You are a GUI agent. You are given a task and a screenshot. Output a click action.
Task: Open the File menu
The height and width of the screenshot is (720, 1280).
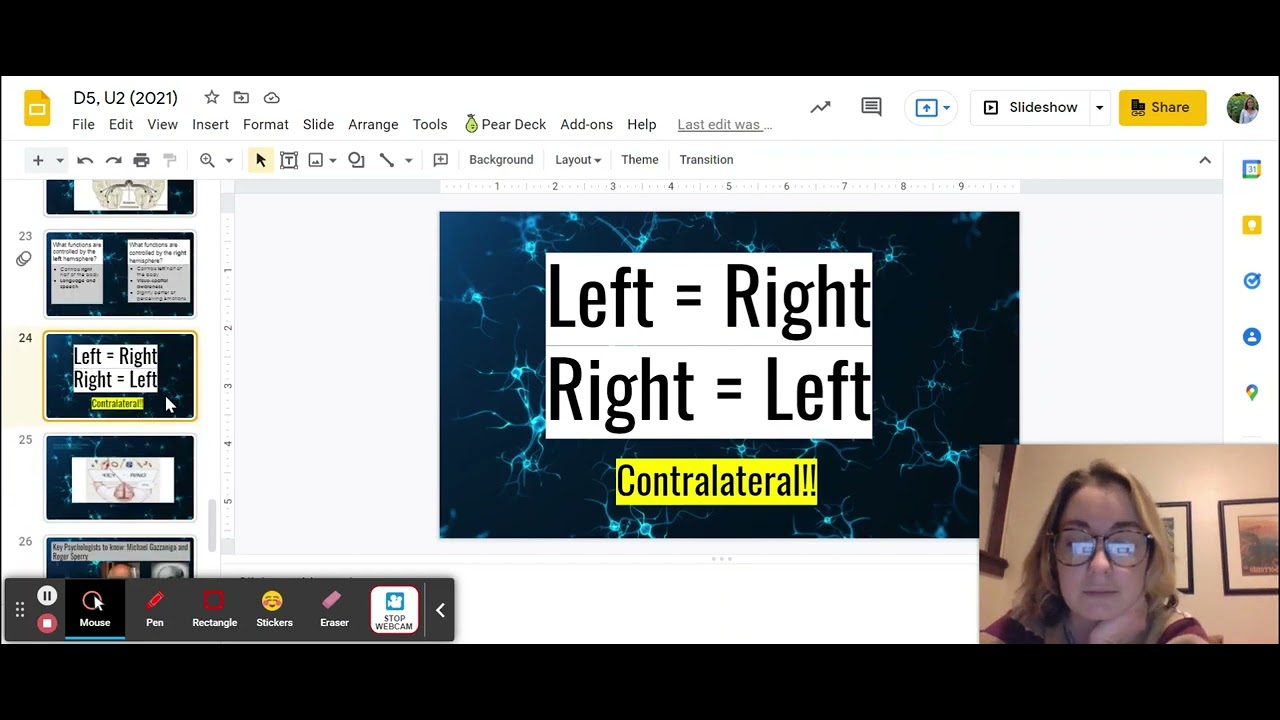[x=83, y=124]
